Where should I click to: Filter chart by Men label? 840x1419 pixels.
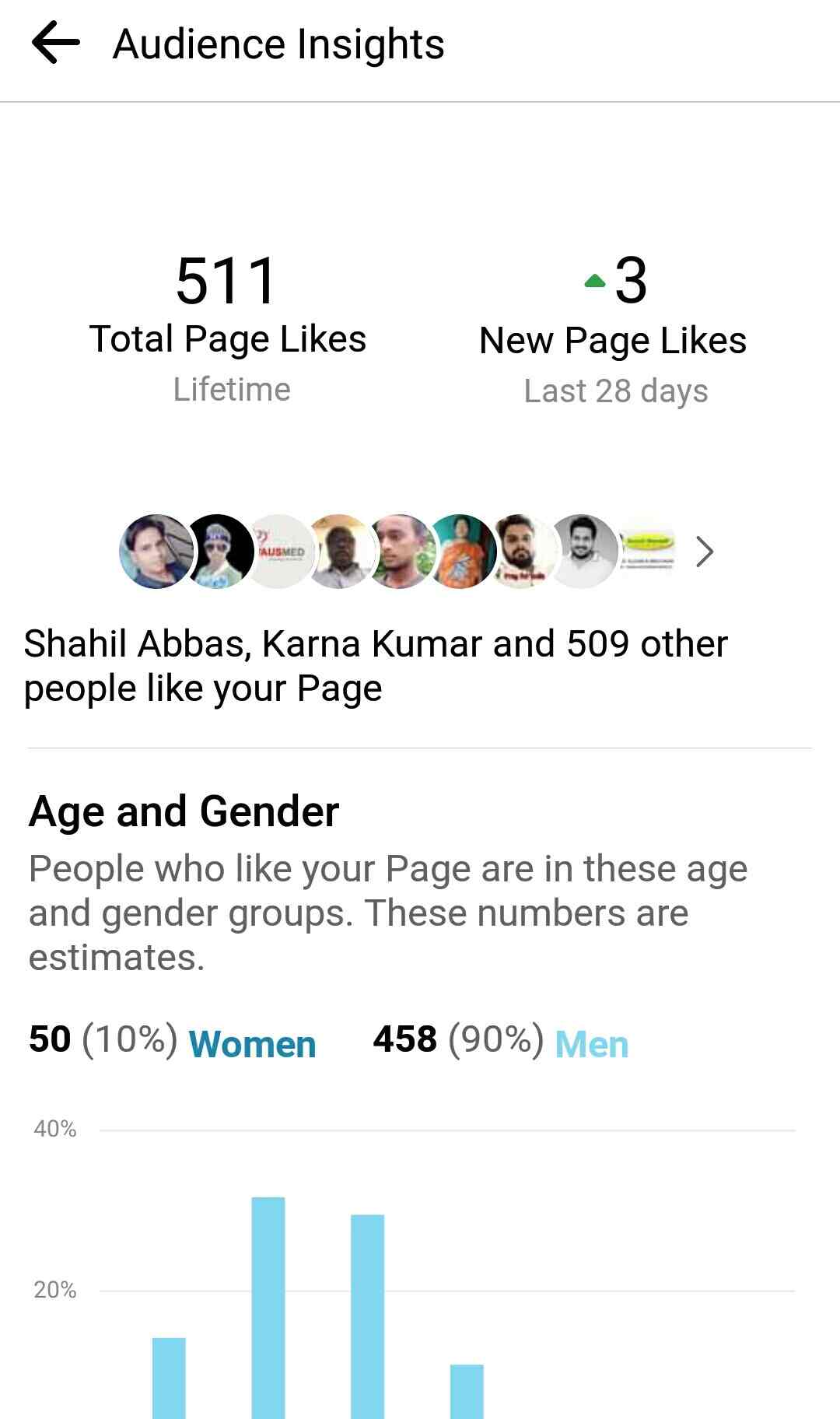591,1044
